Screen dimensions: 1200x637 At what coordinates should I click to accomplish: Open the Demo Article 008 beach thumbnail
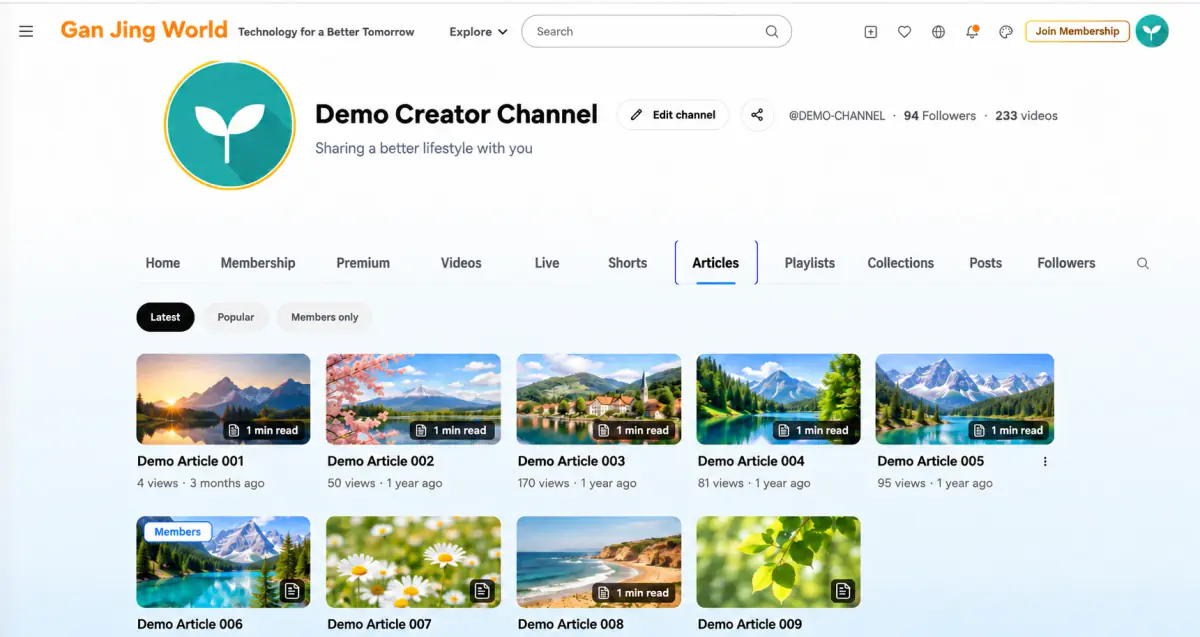598,562
